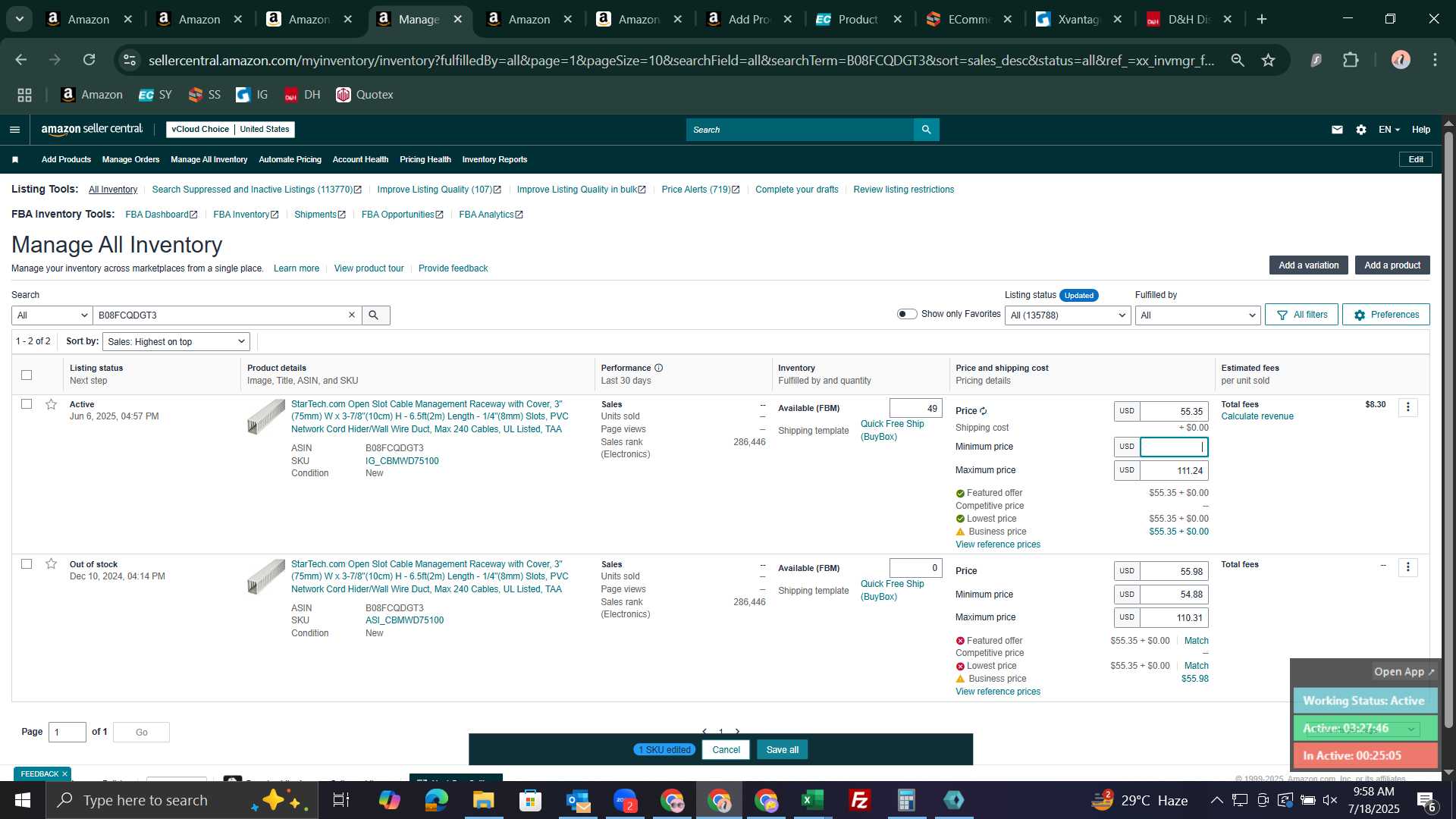
Task: Expand the Active timer dropdown arrow
Action: click(x=1411, y=729)
